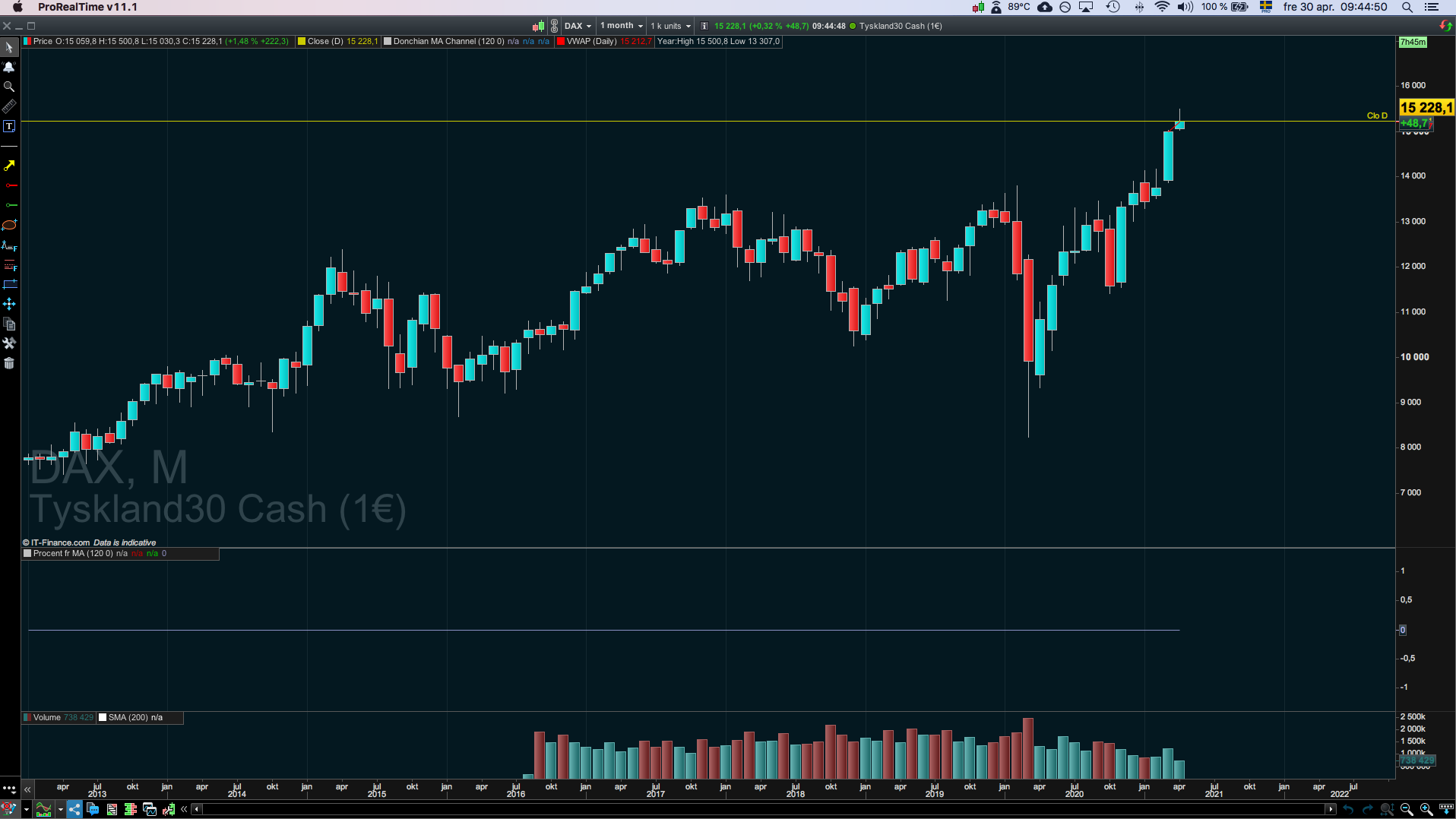Open the 1 k units dropdown
Viewport: 1456px width, 819px height.
(671, 26)
